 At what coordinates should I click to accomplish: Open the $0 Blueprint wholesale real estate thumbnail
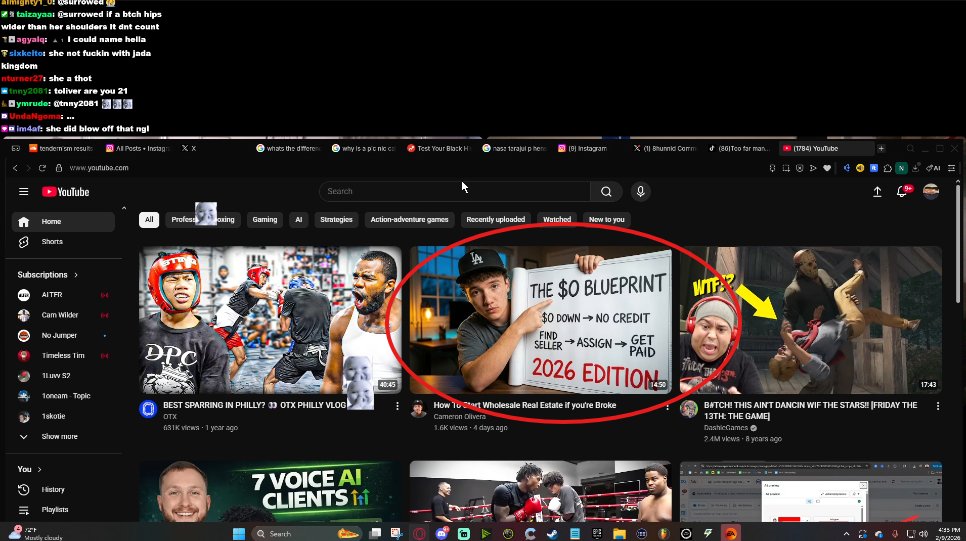[x=541, y=320]
